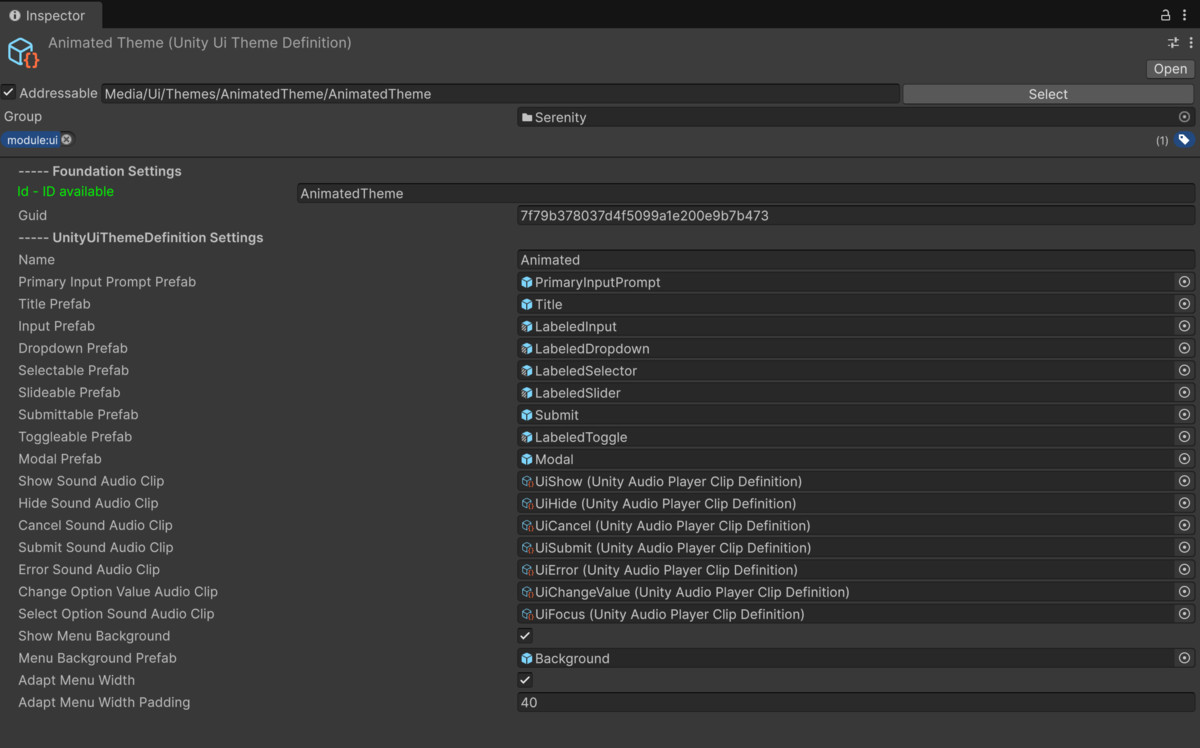Open object picker for UiError clip
Screen dimensions: 1200x748
pyautogui.click(x=1185, y=569)
